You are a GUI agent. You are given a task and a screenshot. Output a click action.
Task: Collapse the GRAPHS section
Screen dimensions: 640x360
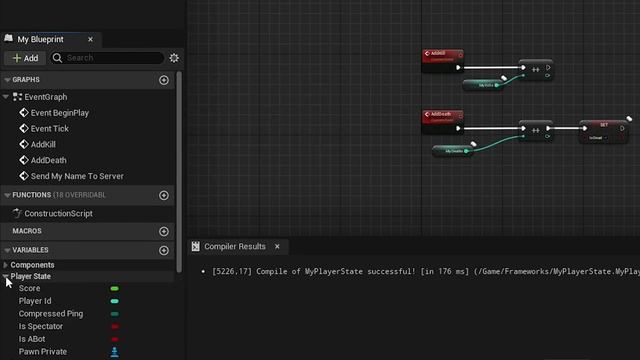(x=7, y=80)
